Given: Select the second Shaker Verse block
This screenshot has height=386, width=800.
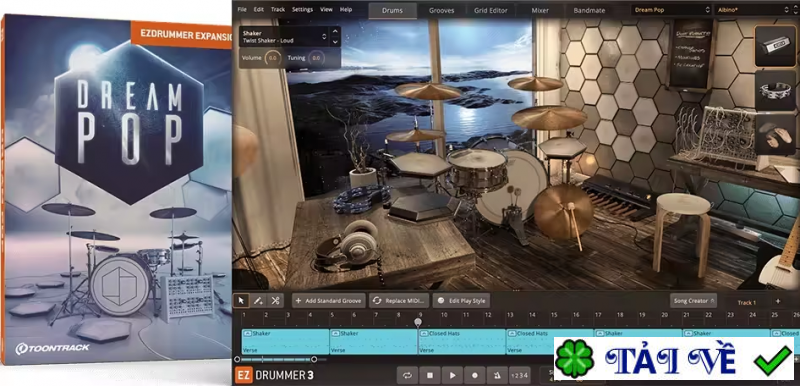Looking at the screenshot, I should point(373,342).
